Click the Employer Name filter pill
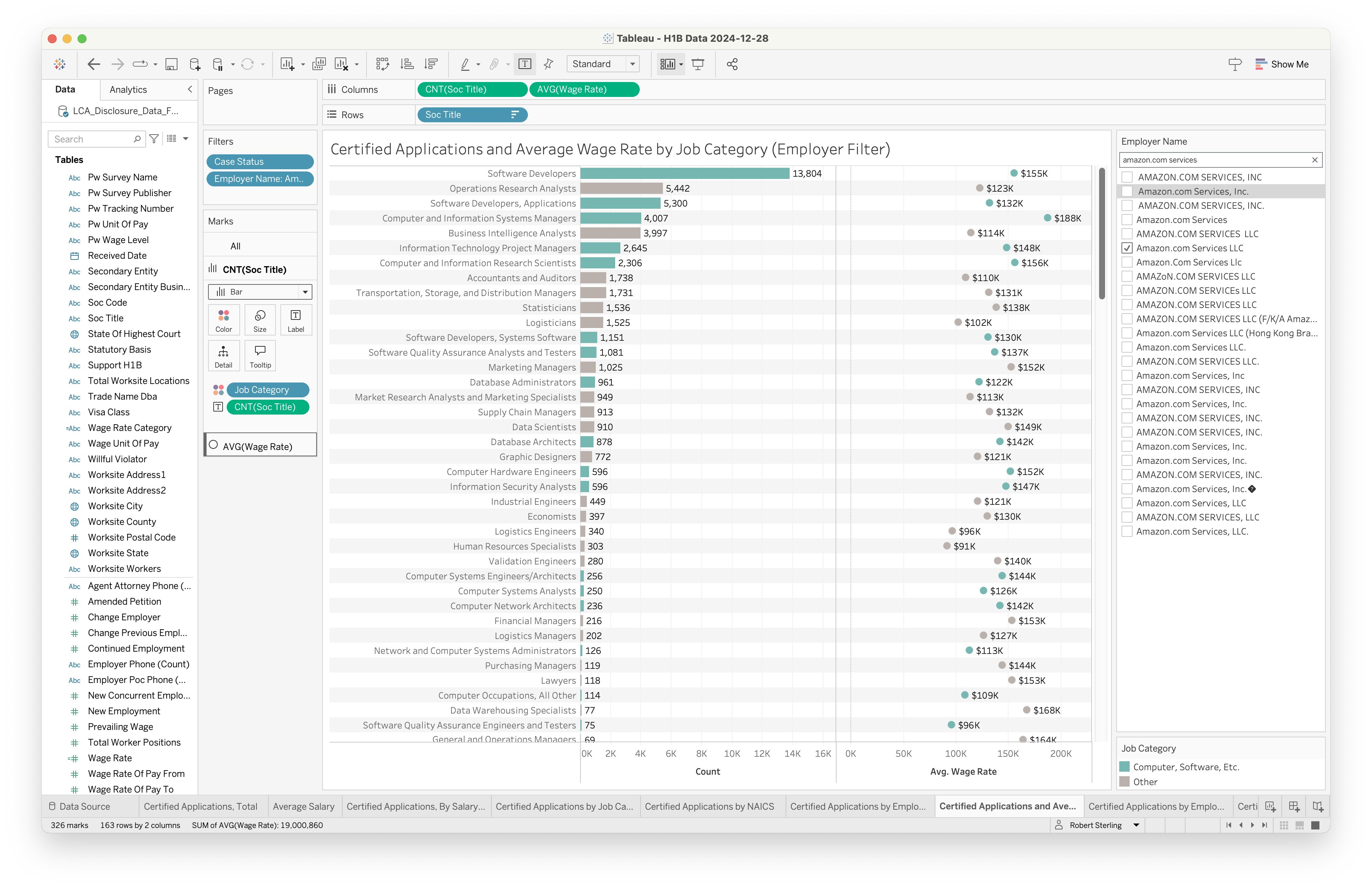The width and height of the screenshot is (1372, 888). tap(259, 179)
